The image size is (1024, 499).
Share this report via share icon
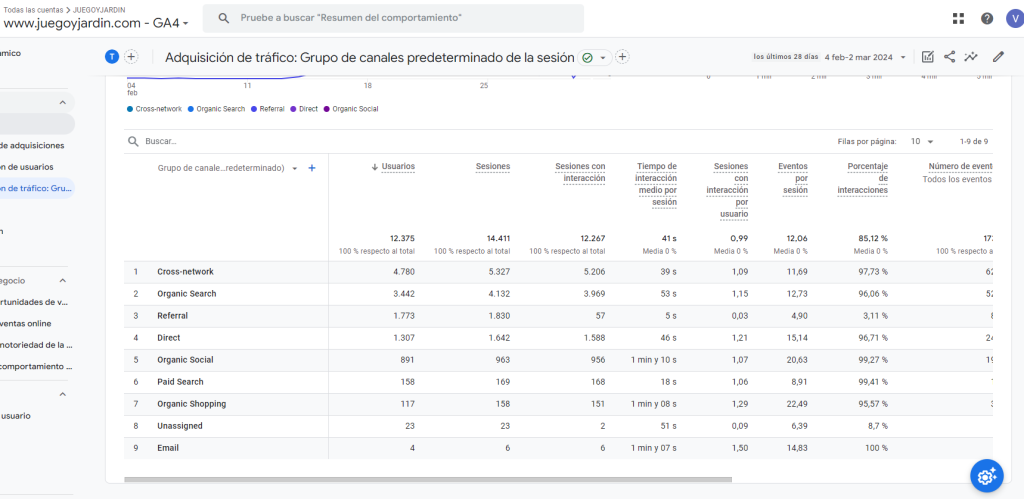click(949, 57)
